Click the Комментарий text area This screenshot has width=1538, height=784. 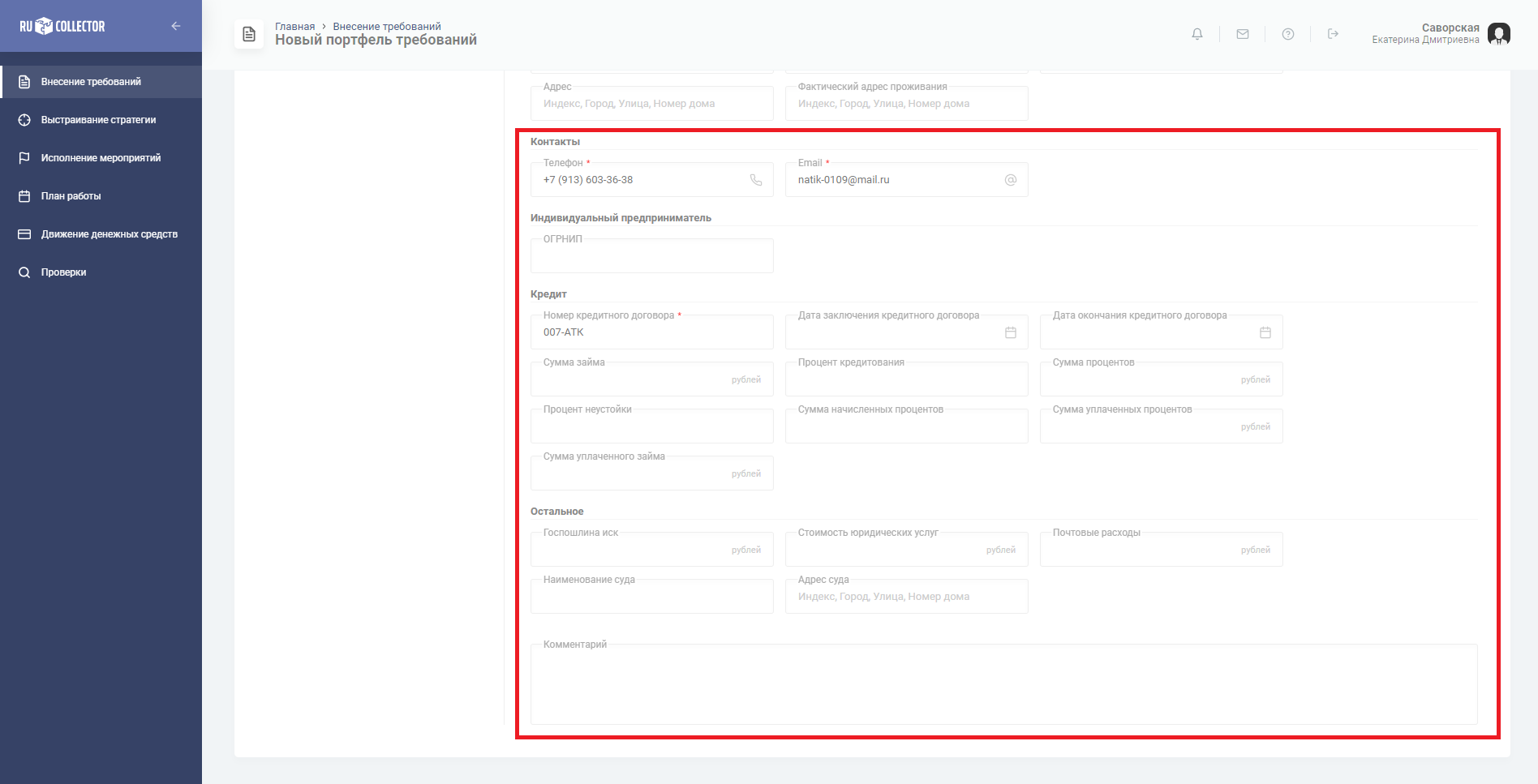(x=1004, y=684)
